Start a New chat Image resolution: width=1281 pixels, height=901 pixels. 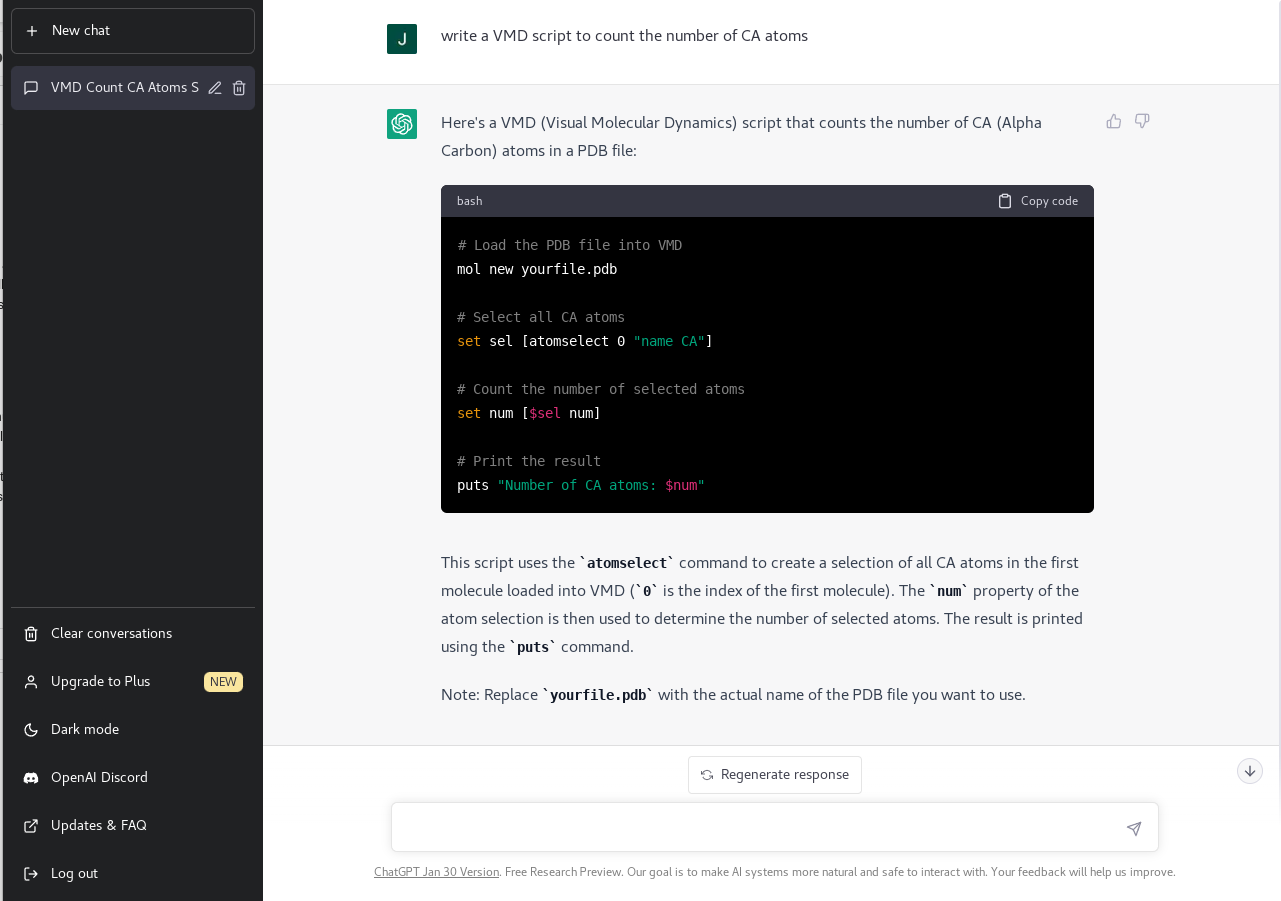[x=133, y=31]
